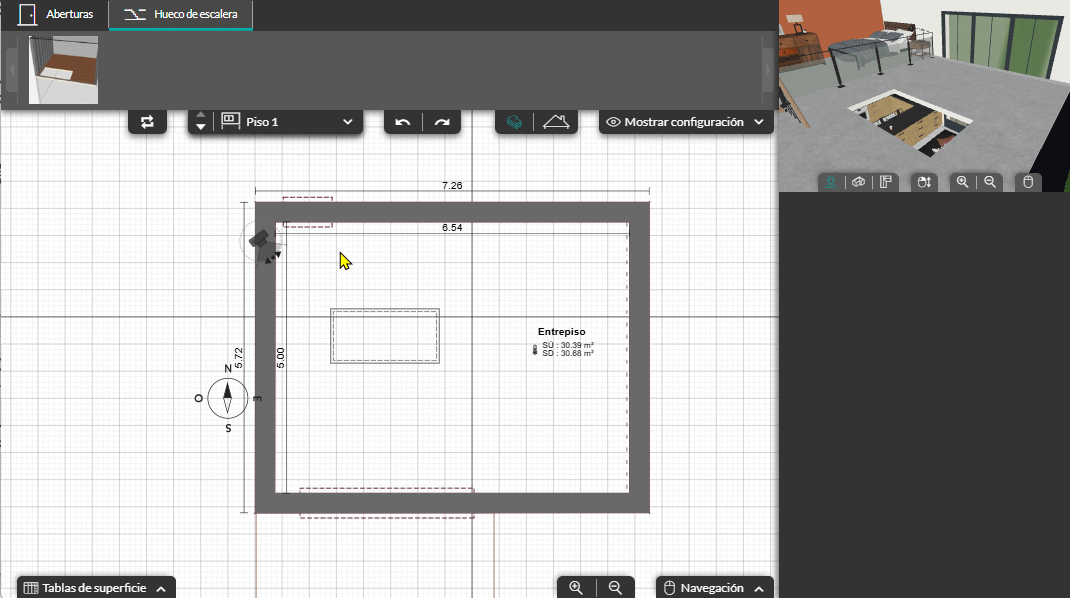
Task: Select the floor plan view icon
Action: 515,122
